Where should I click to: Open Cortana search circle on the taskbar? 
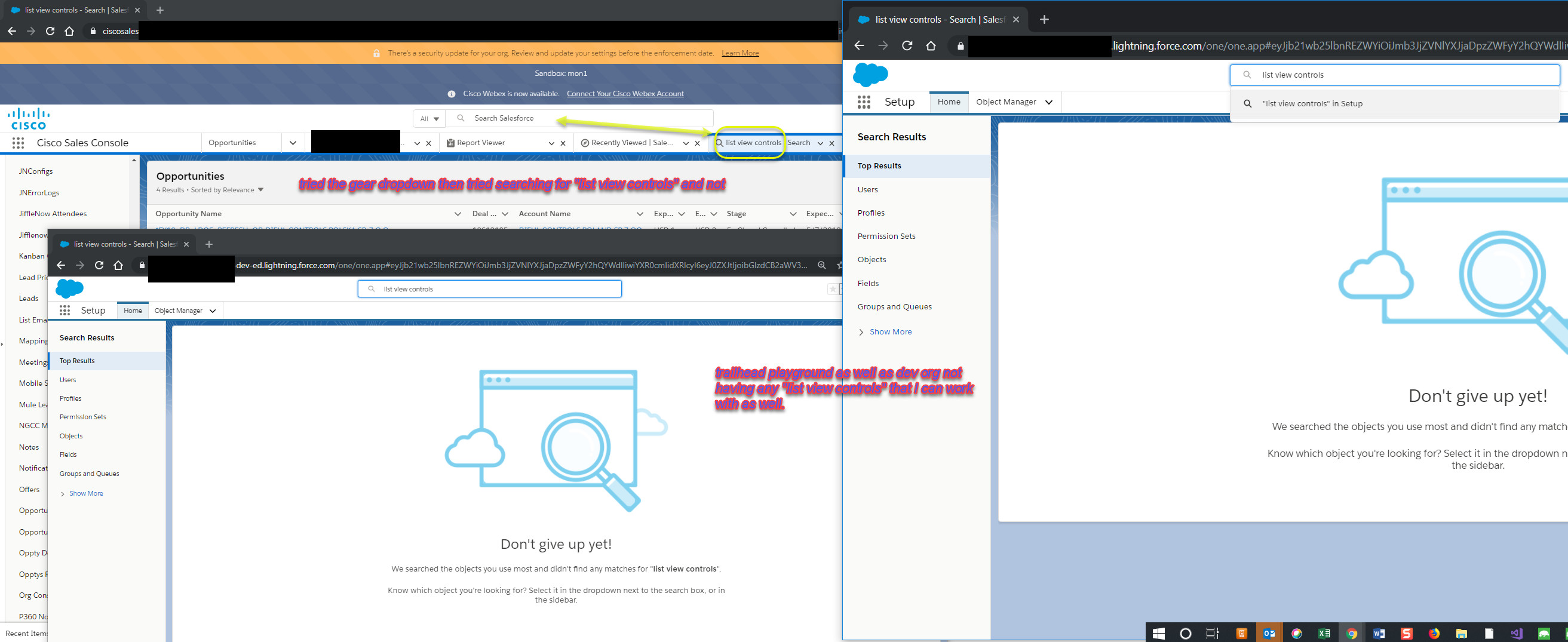[x=1185, y=634]
